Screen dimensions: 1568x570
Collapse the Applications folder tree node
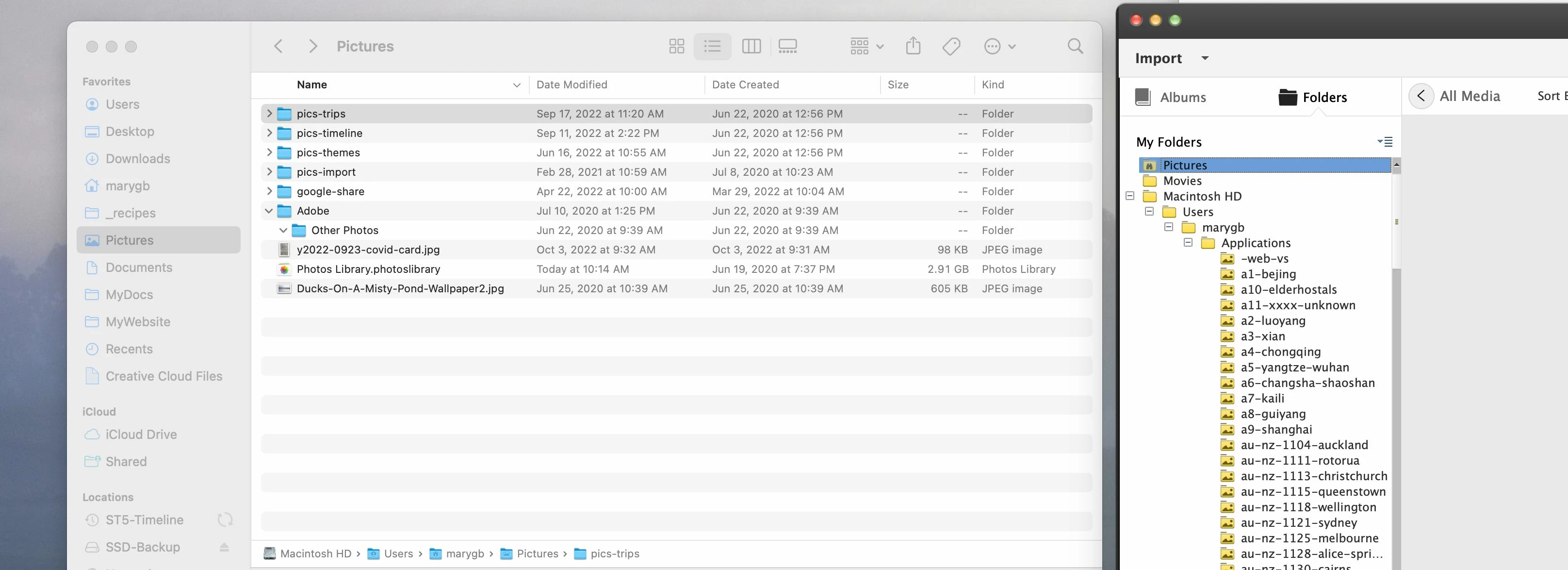coord(1188,242)
